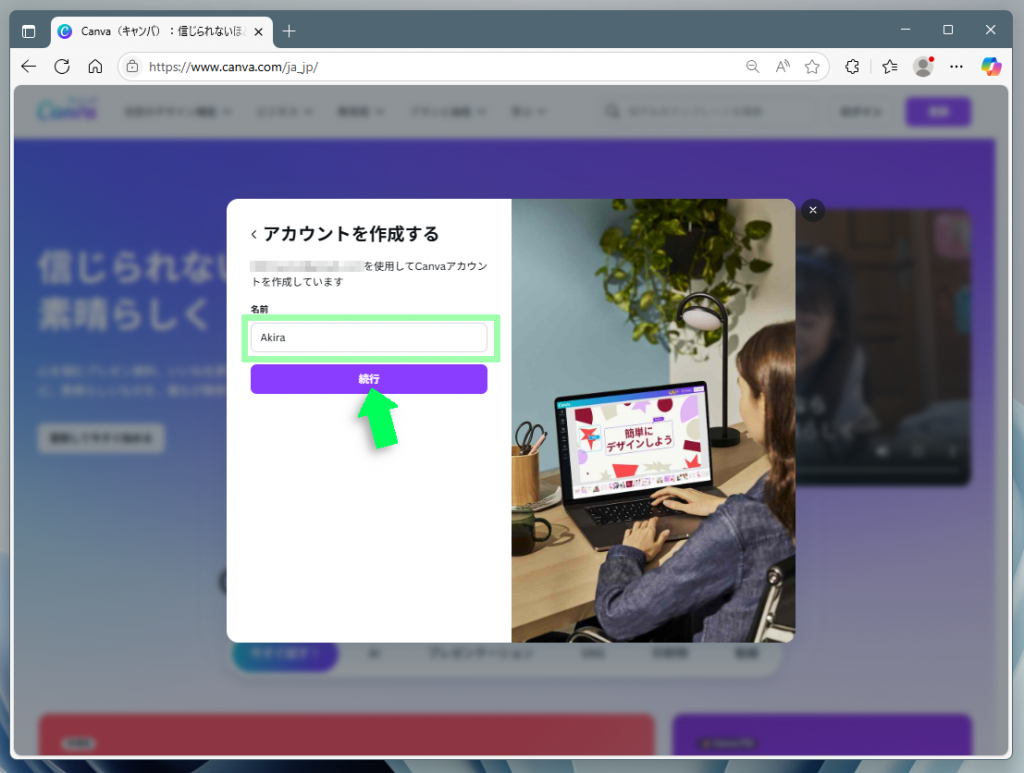The height and width of the screenshot is (773, 1024).
Task: Open the Edge settings menu via the three dots
Action: [x=956, y=66]
